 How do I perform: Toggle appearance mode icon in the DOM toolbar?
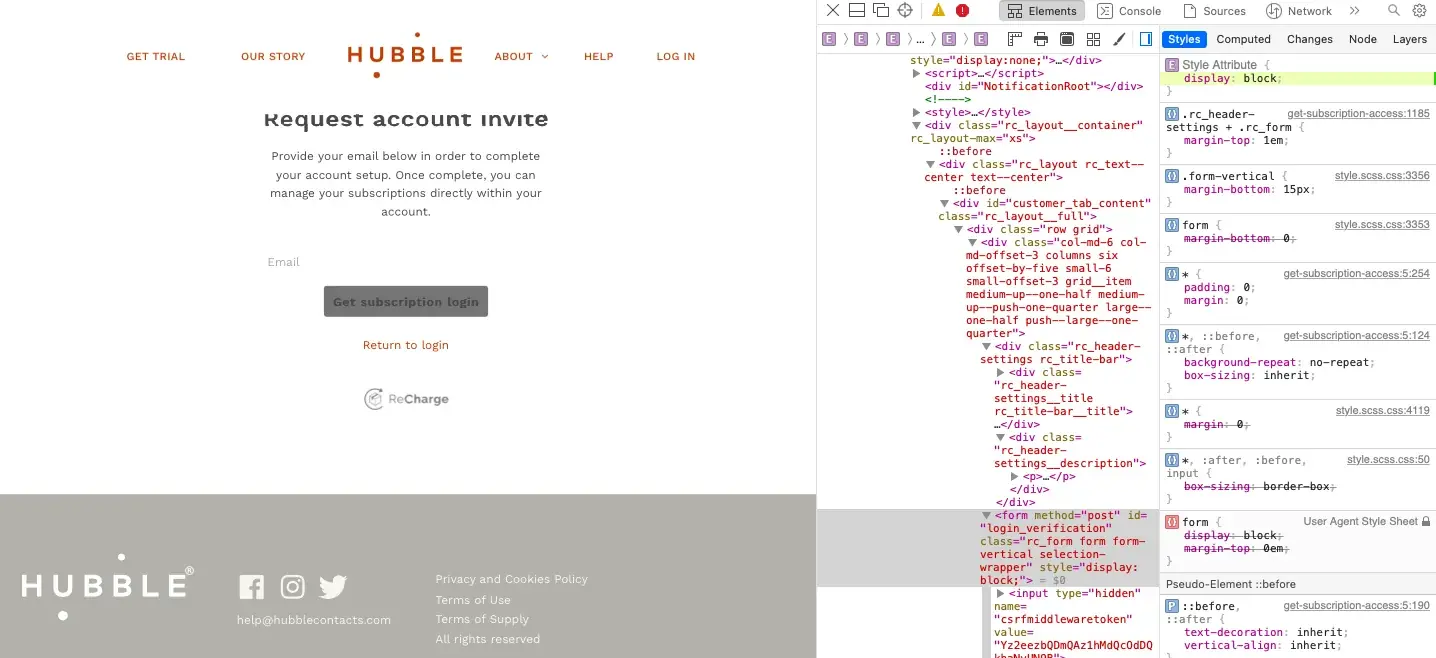tap(1067, 39)
